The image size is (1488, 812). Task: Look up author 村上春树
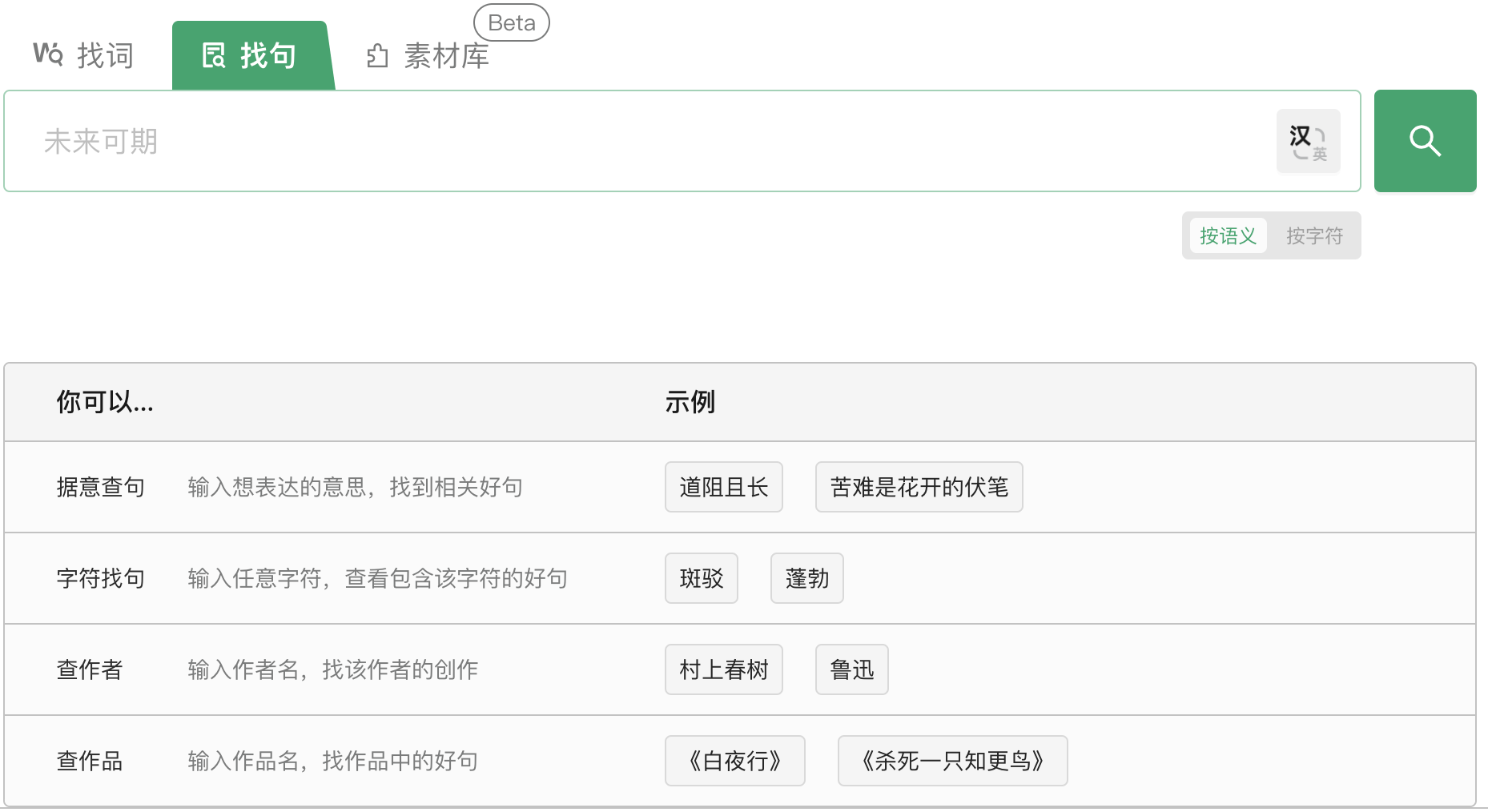pyautogui.click(x=723, y=669)
